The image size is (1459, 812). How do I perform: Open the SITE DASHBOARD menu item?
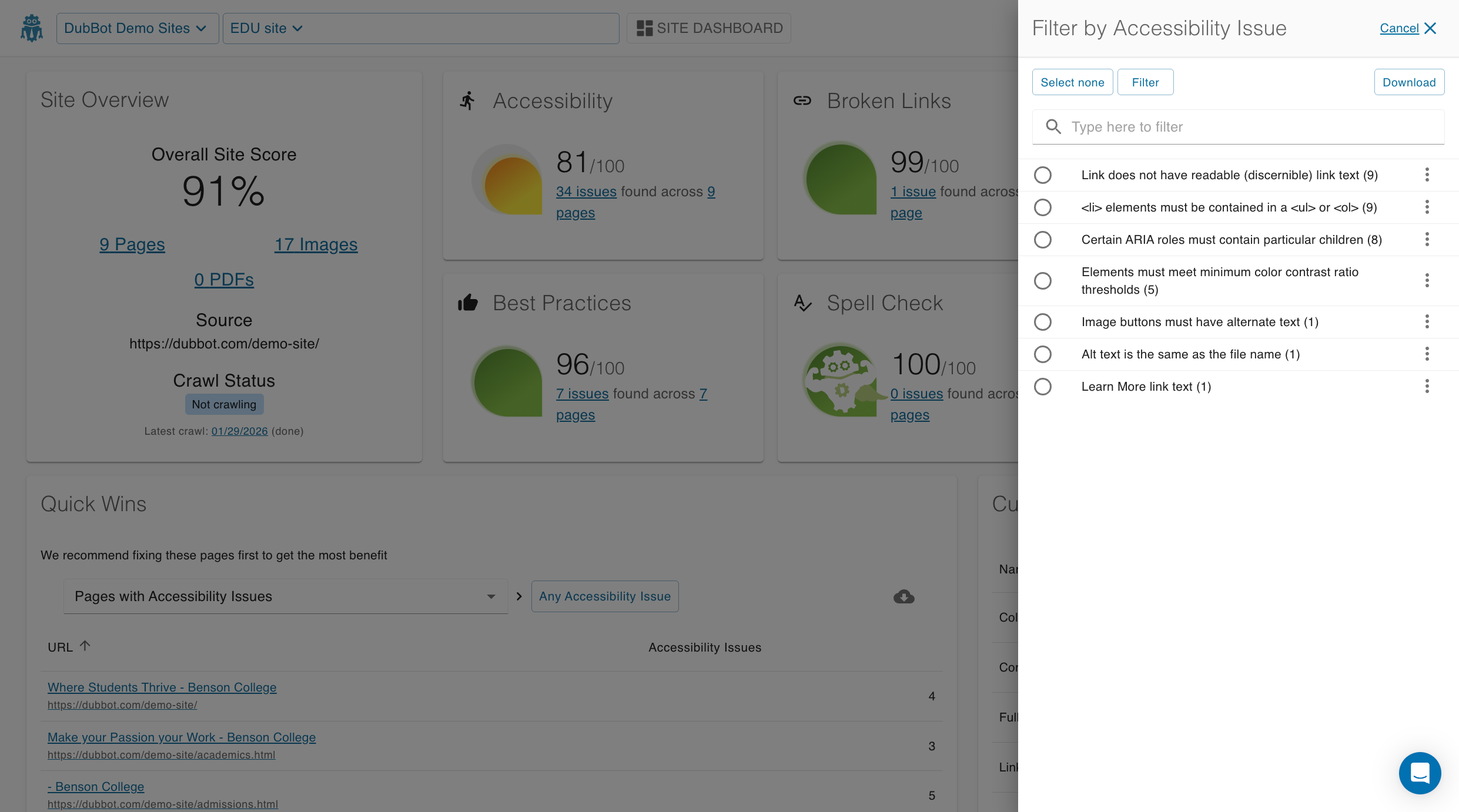(709, 28)
